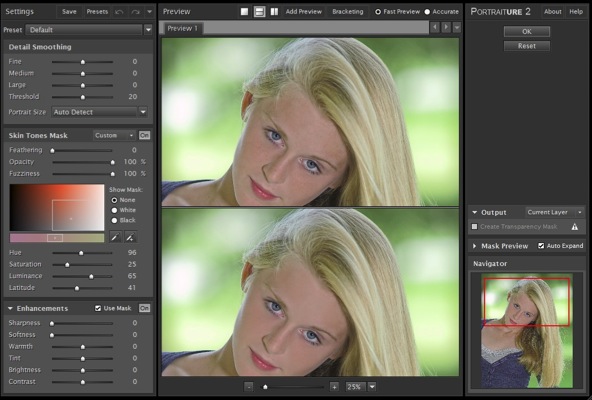This screenshot has width=592, height=400.
Task: Pick the skin tone eyedropper tool
Action: [115, 237]
